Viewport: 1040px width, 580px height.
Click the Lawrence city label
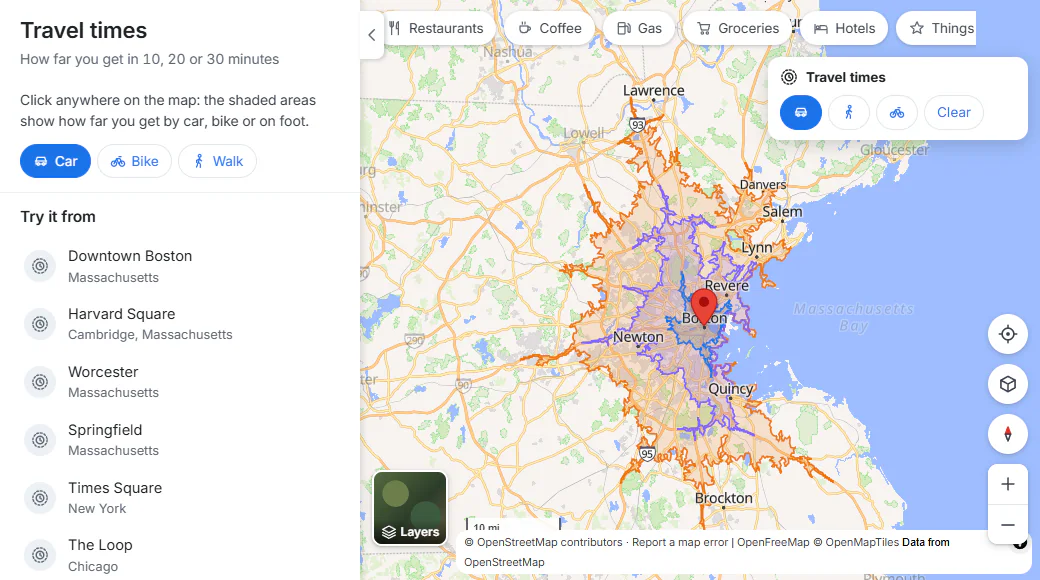click(653, 91)
